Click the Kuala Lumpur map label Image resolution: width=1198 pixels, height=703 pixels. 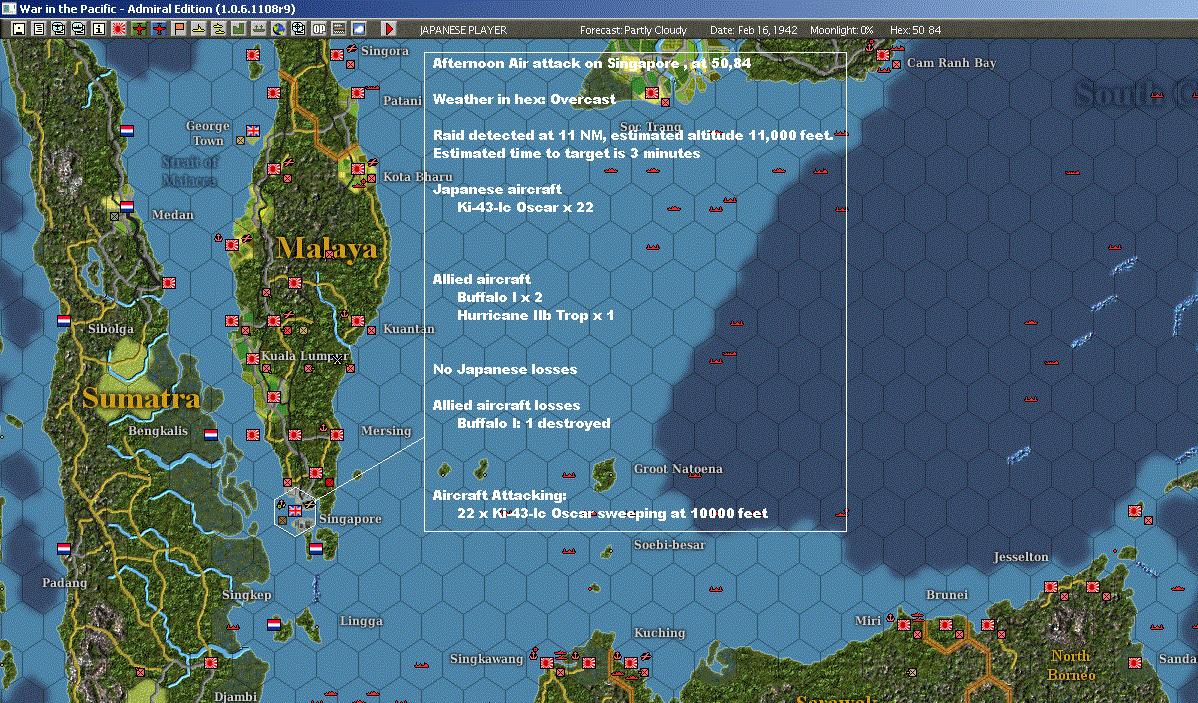coord(304,356)
